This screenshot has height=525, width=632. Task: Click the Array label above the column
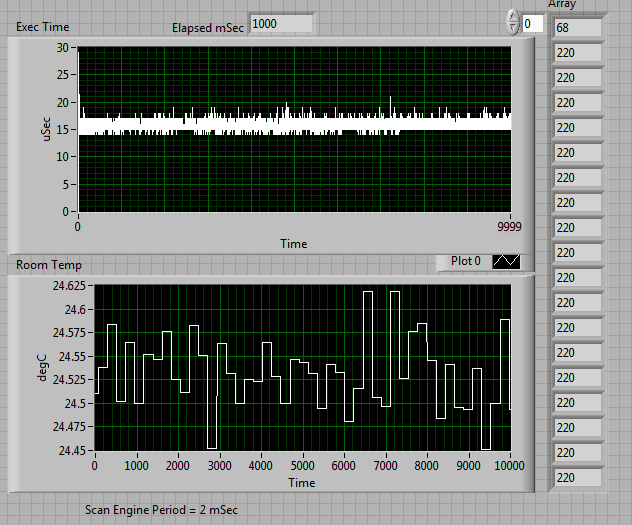pyautogui.click(x=562, y=4)
